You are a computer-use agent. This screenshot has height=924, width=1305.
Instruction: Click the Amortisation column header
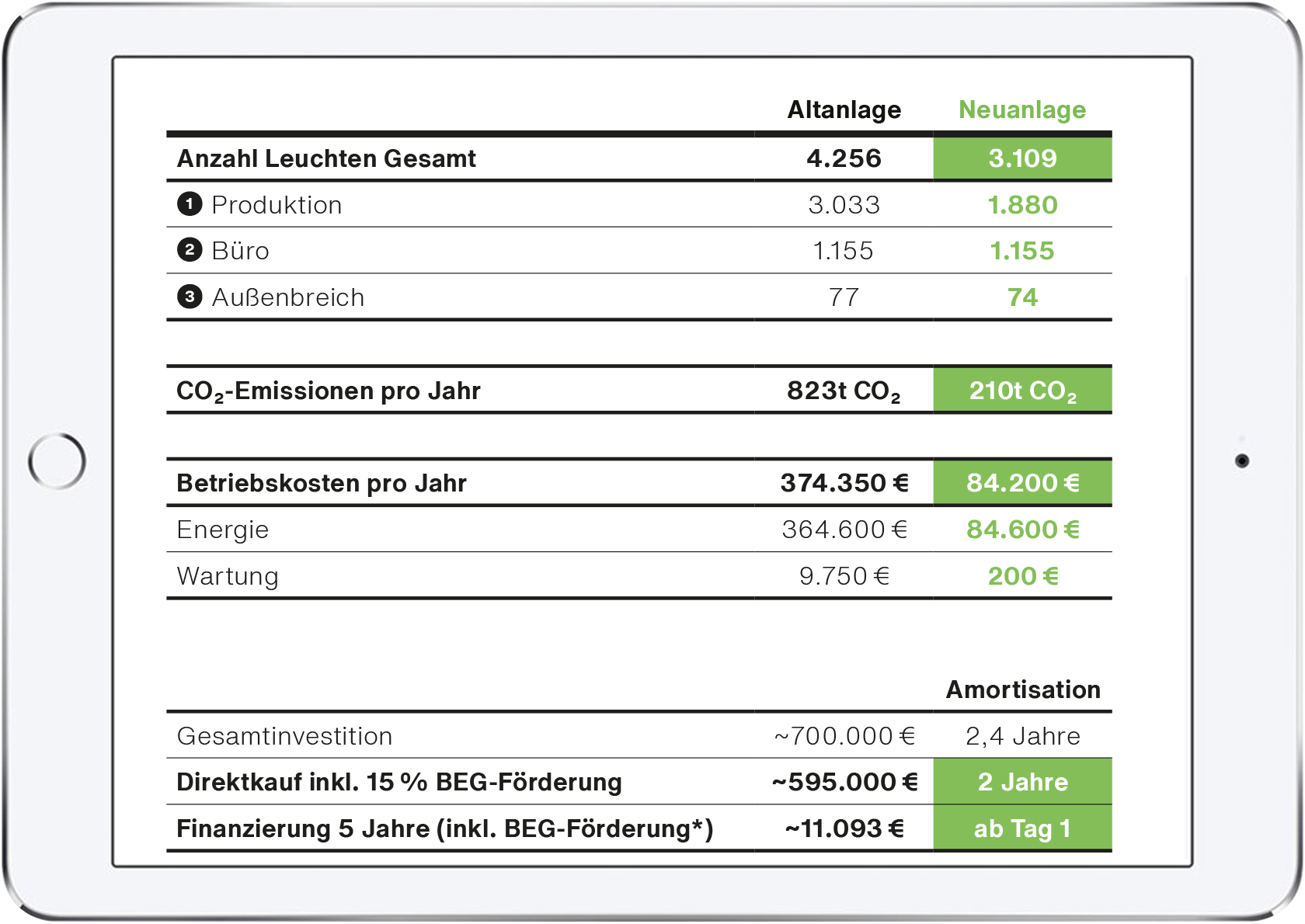click(x=1023, y=690)
